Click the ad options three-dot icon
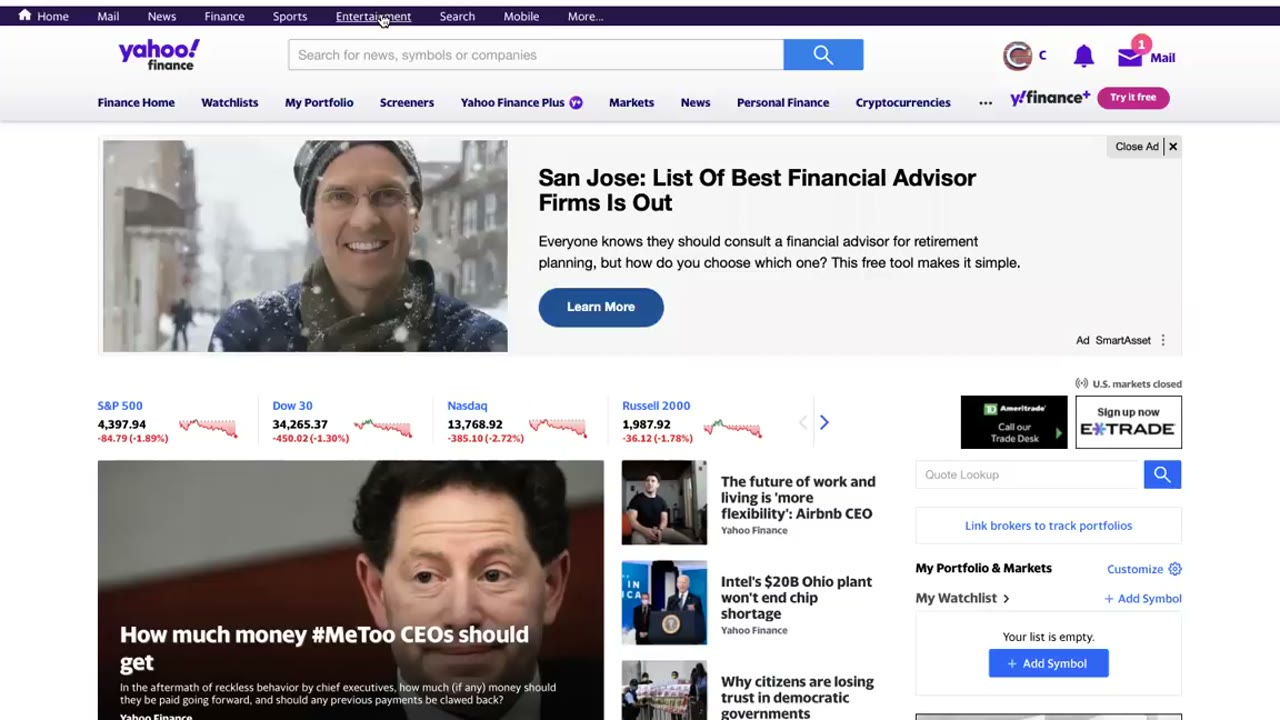The height and width of the screenshot is (720, 1280). (x=1163, y=340)
